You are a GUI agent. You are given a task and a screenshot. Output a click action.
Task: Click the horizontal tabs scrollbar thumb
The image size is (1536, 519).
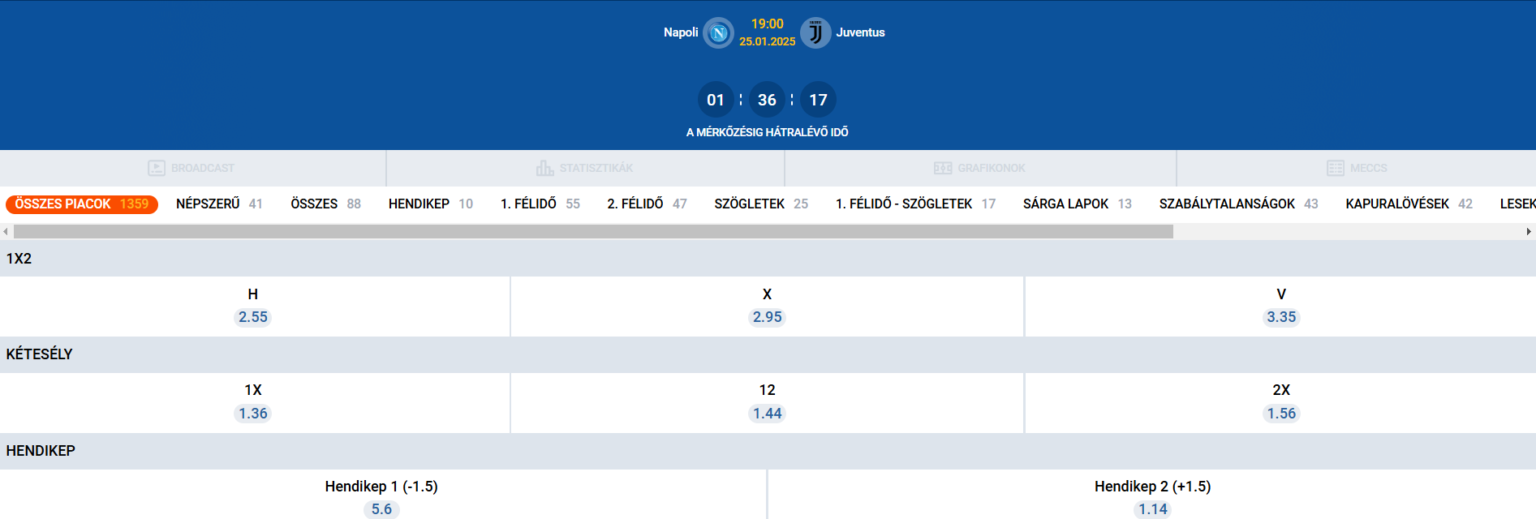point(592,231)
